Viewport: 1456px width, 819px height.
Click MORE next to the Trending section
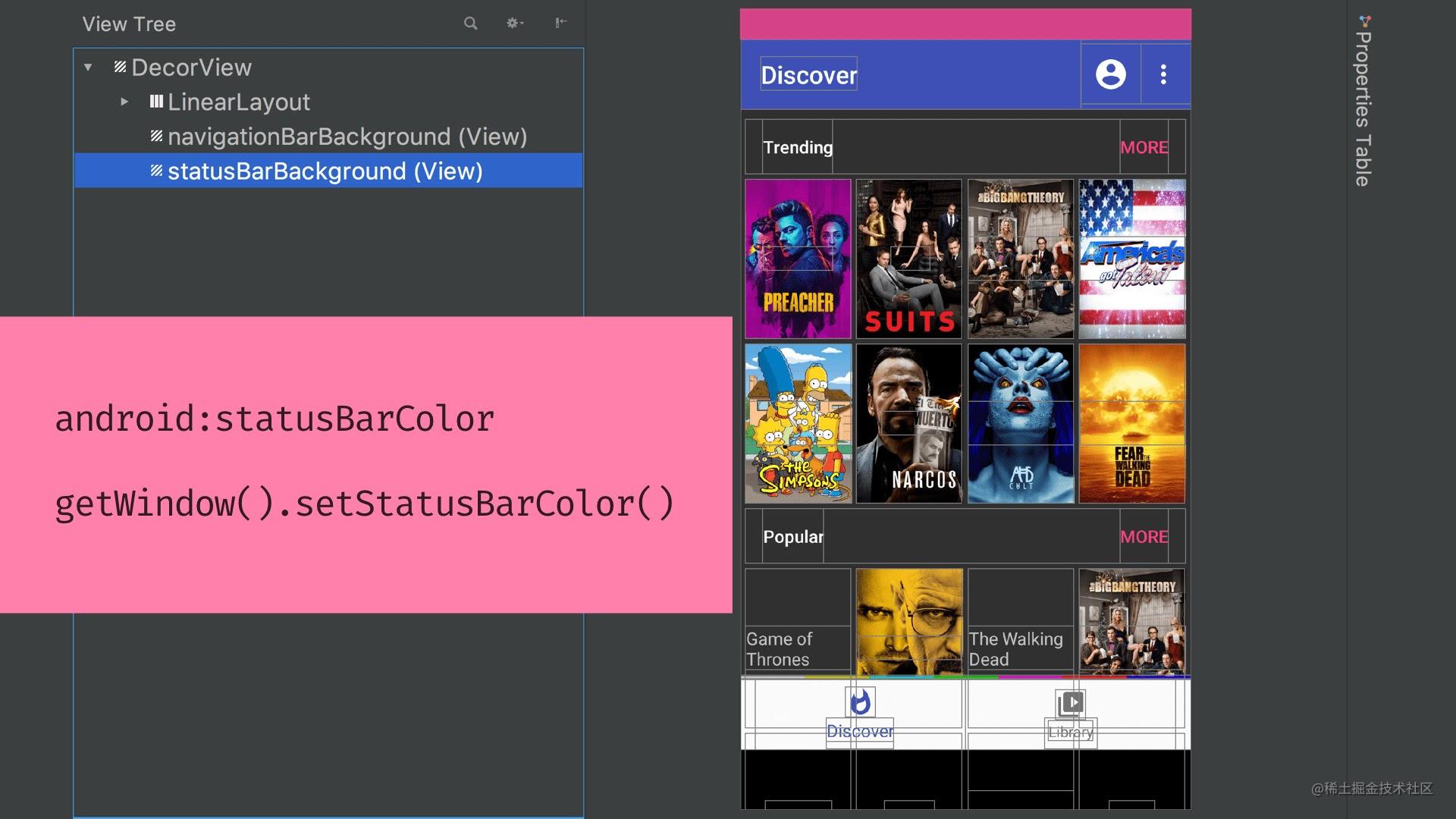pyautogui.click(x=1144, y=147)
